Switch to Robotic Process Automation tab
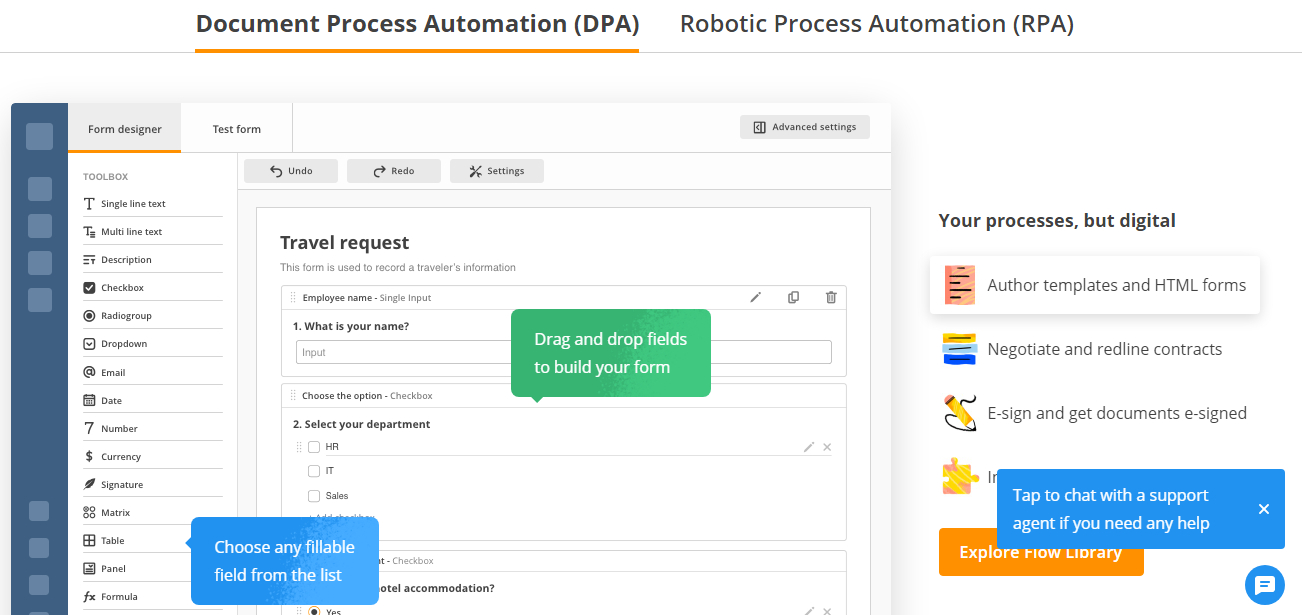This screenshot has width=1302, height=615. (876, 24)
